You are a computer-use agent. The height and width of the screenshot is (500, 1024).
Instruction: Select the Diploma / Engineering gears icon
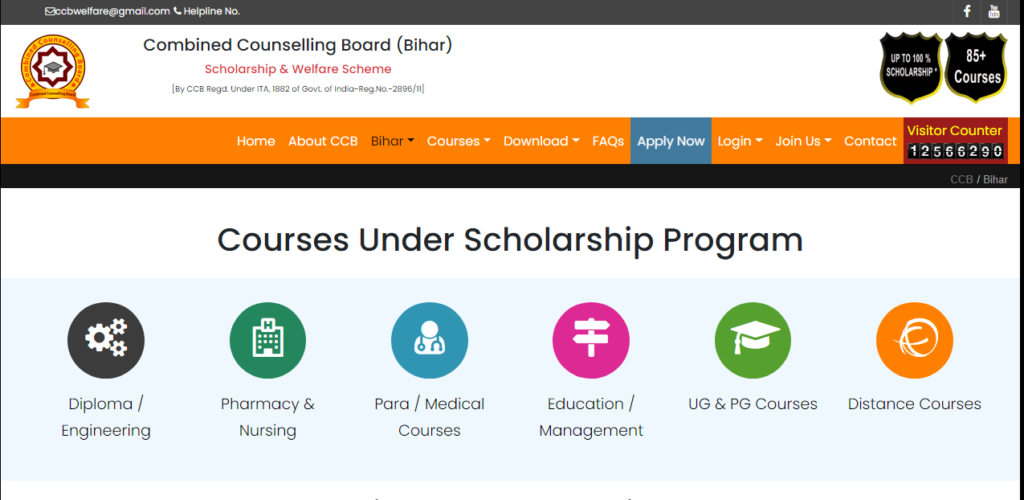106,341
